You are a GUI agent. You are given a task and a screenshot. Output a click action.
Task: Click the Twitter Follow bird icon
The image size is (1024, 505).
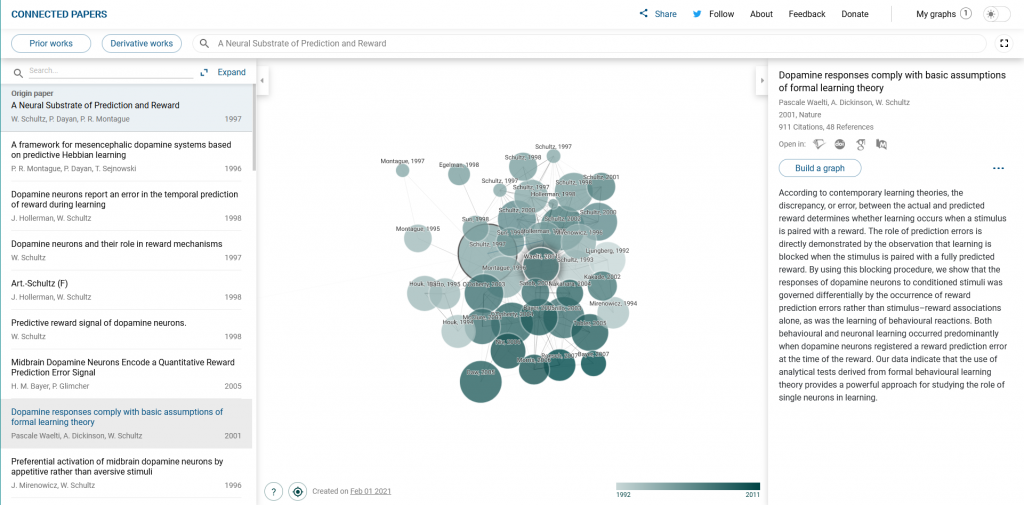click(x=698, y=14)
